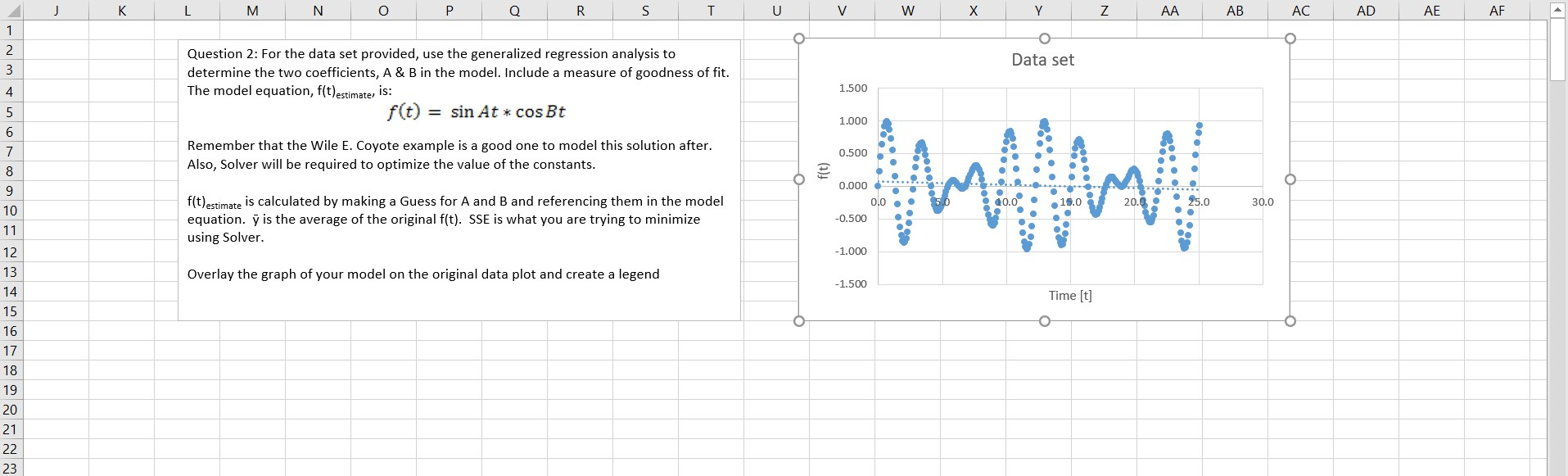This screenshot has height=476, width=1568.
Task: Select column header L
Action: click(187, 11)
